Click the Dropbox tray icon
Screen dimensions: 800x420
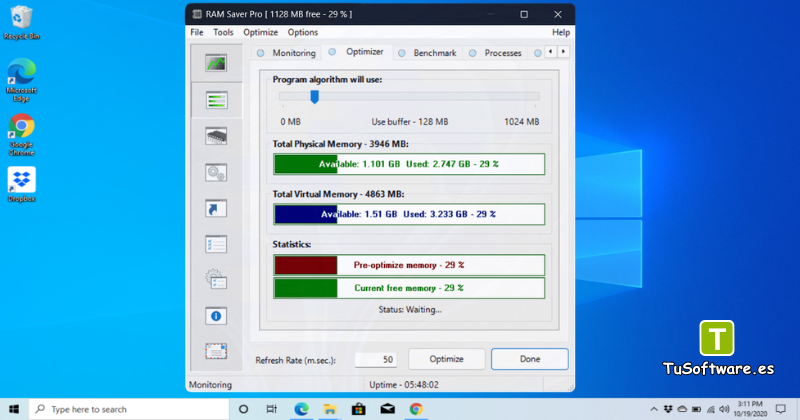coord(668,409)
